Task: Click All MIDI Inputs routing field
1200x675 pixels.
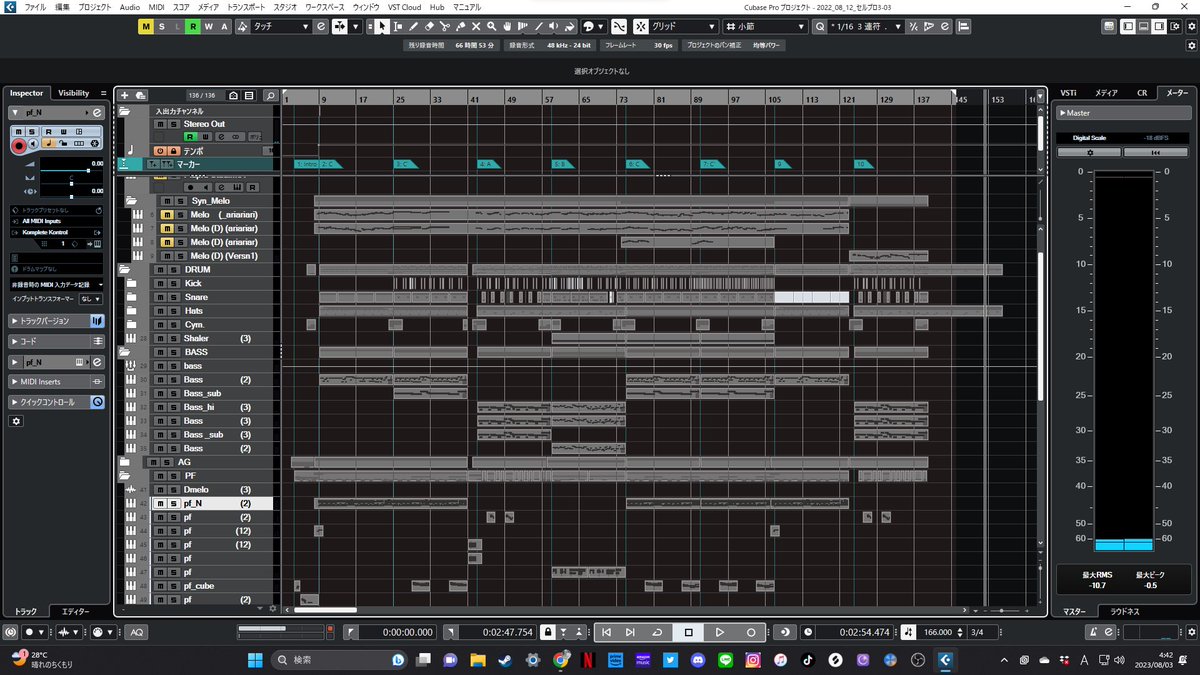Action: (57, 221)
